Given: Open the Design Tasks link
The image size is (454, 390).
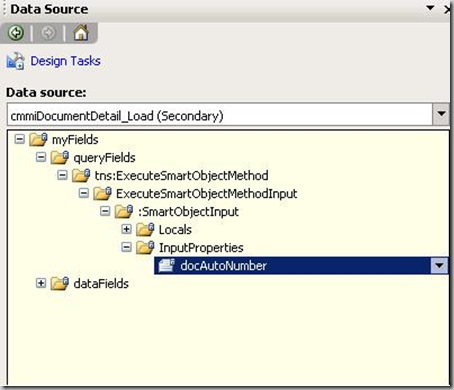Looking at the screenshot, I should (x=65, y=61).
